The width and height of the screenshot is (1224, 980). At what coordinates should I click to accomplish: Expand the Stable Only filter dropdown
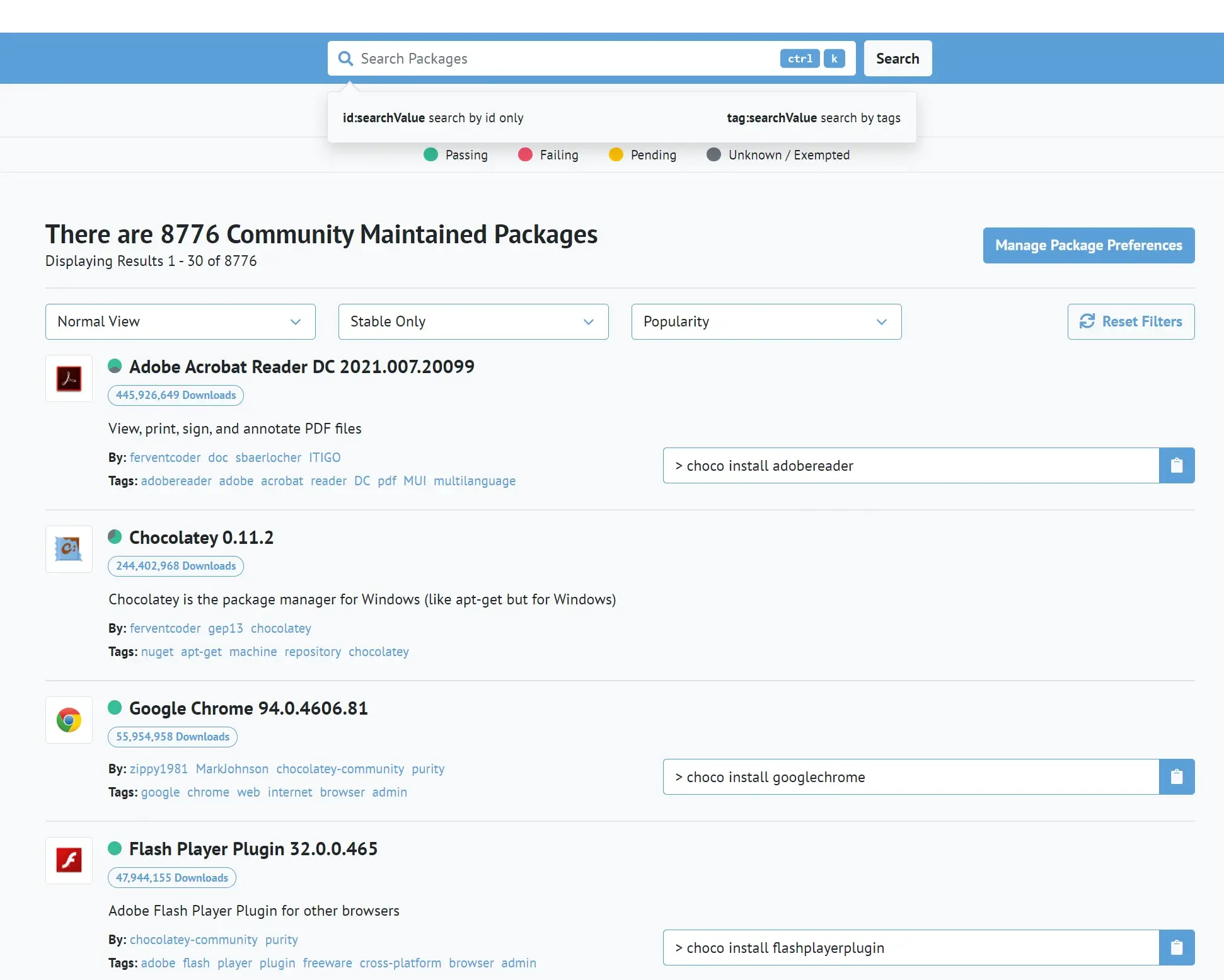[473, 321]
